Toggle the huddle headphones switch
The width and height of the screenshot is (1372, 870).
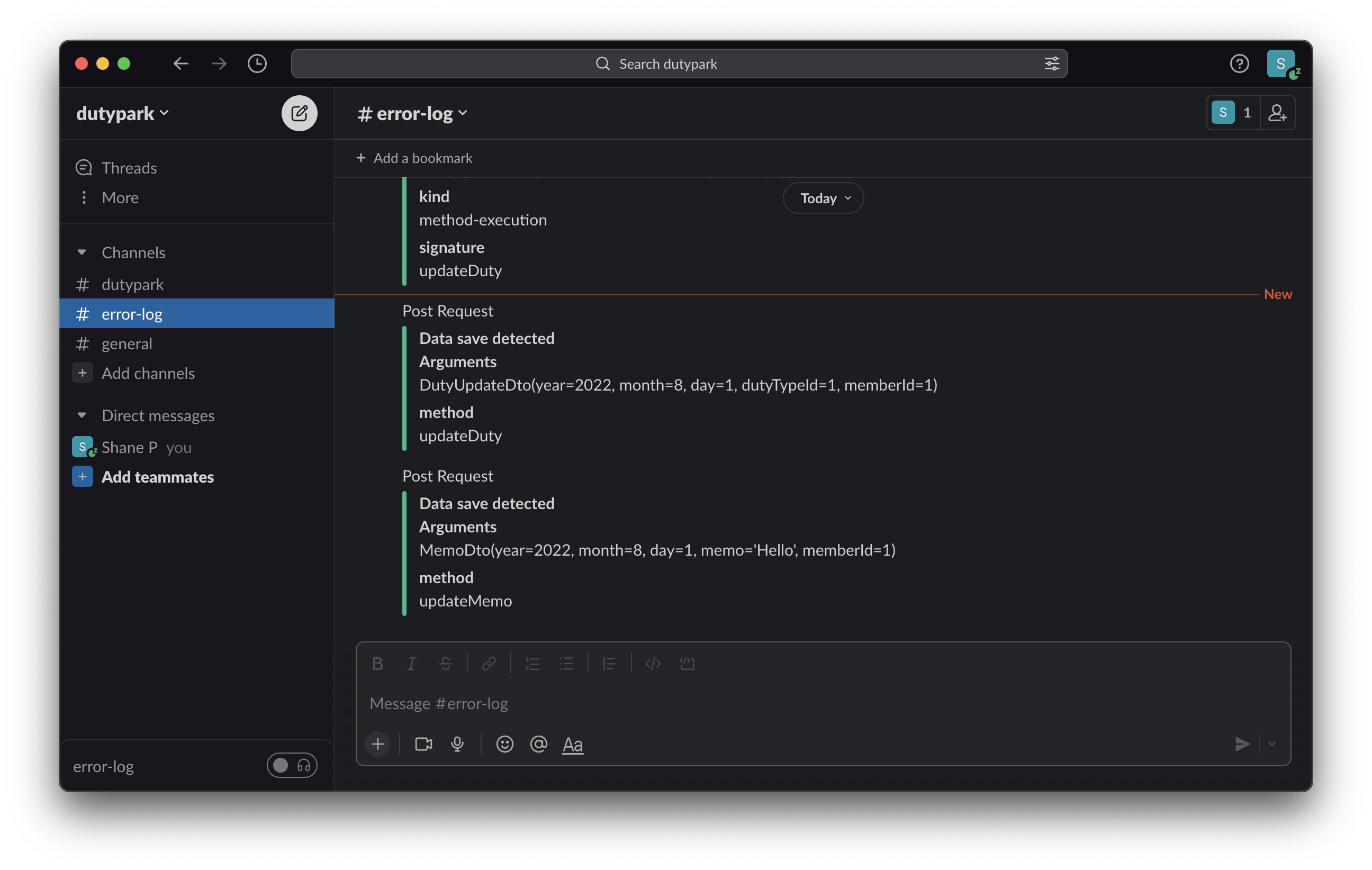pos(292,765)
